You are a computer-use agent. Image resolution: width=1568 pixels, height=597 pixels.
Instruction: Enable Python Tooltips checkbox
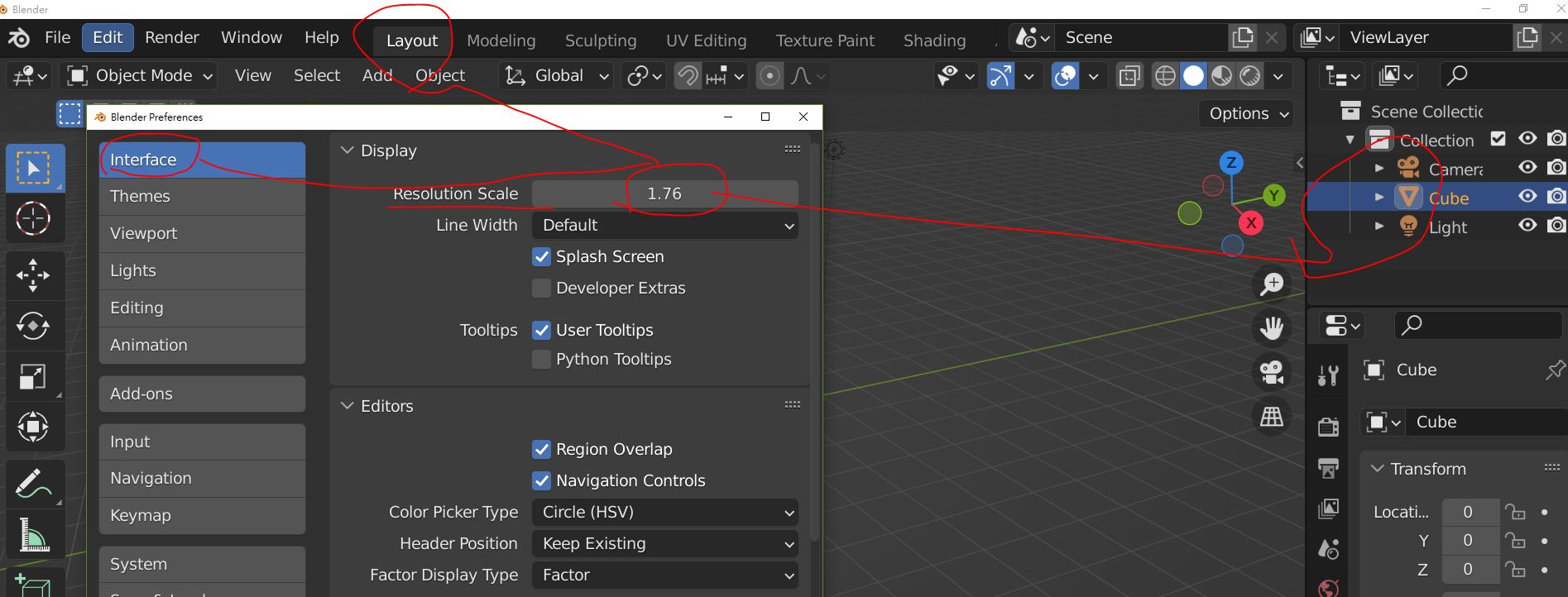tap(542, 360)
